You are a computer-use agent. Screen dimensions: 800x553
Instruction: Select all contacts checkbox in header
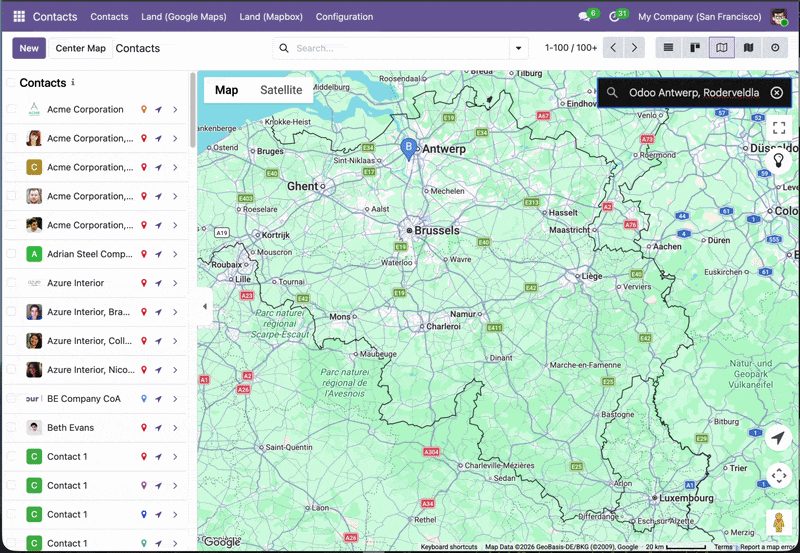click(11, 83)
